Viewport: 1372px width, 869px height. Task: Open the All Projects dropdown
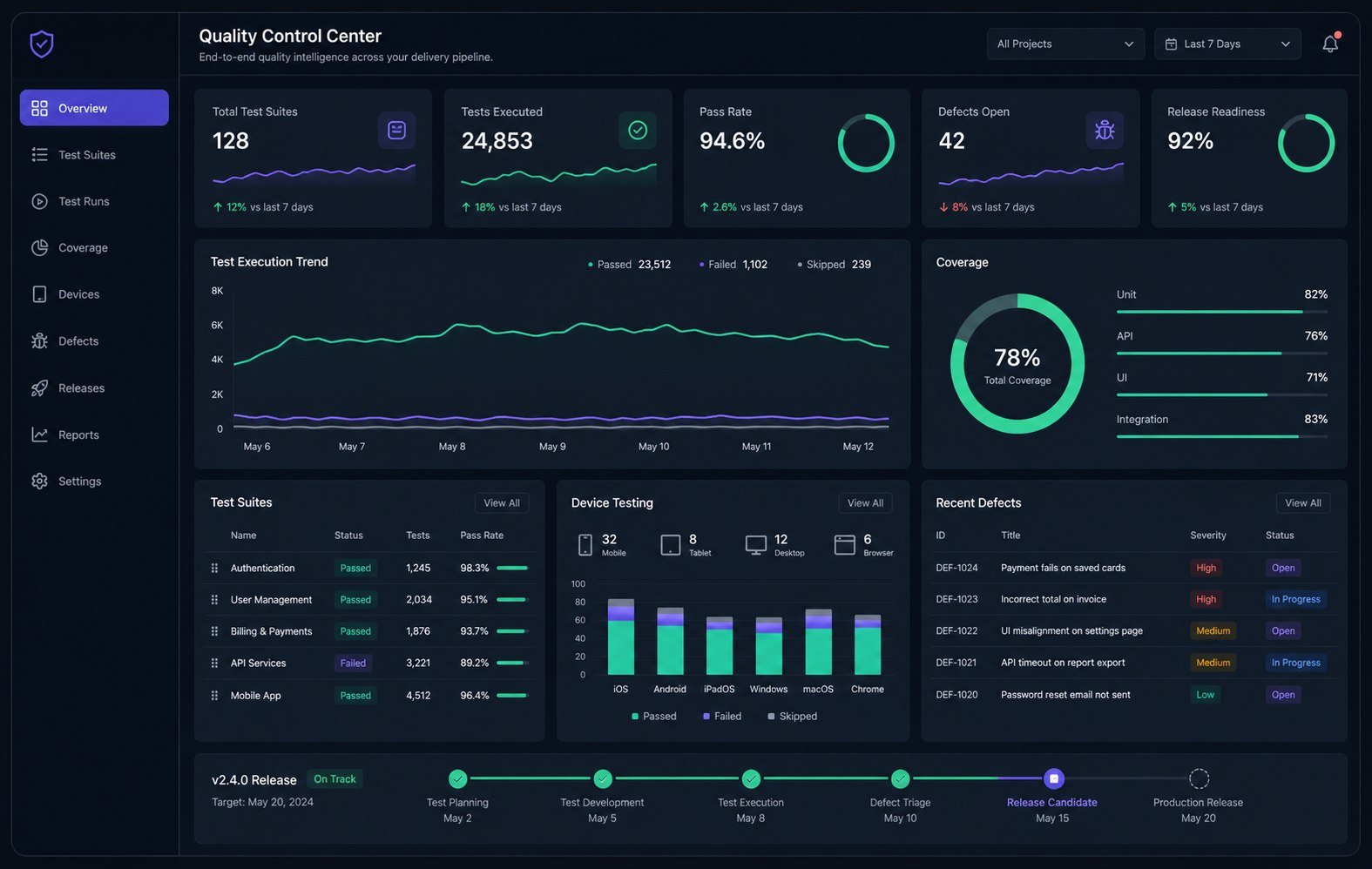tap(1065, 44)
